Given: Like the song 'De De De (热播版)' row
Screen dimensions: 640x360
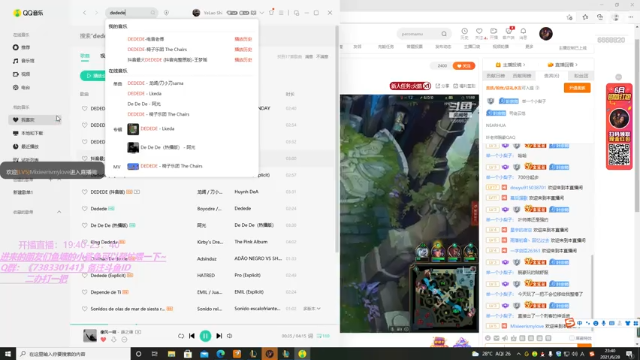Looking at the screenshot, I should (84, 225).
